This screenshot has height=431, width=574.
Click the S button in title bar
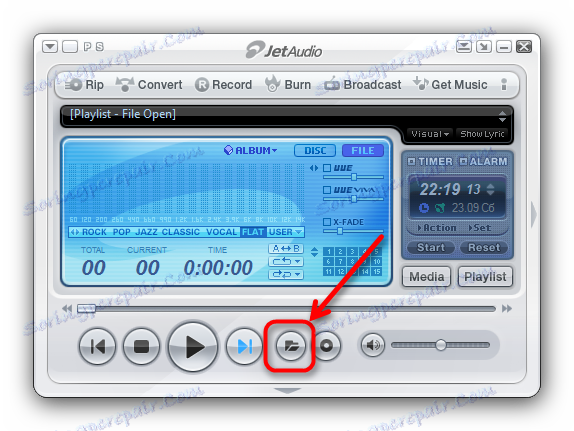(x=100, y=47)
